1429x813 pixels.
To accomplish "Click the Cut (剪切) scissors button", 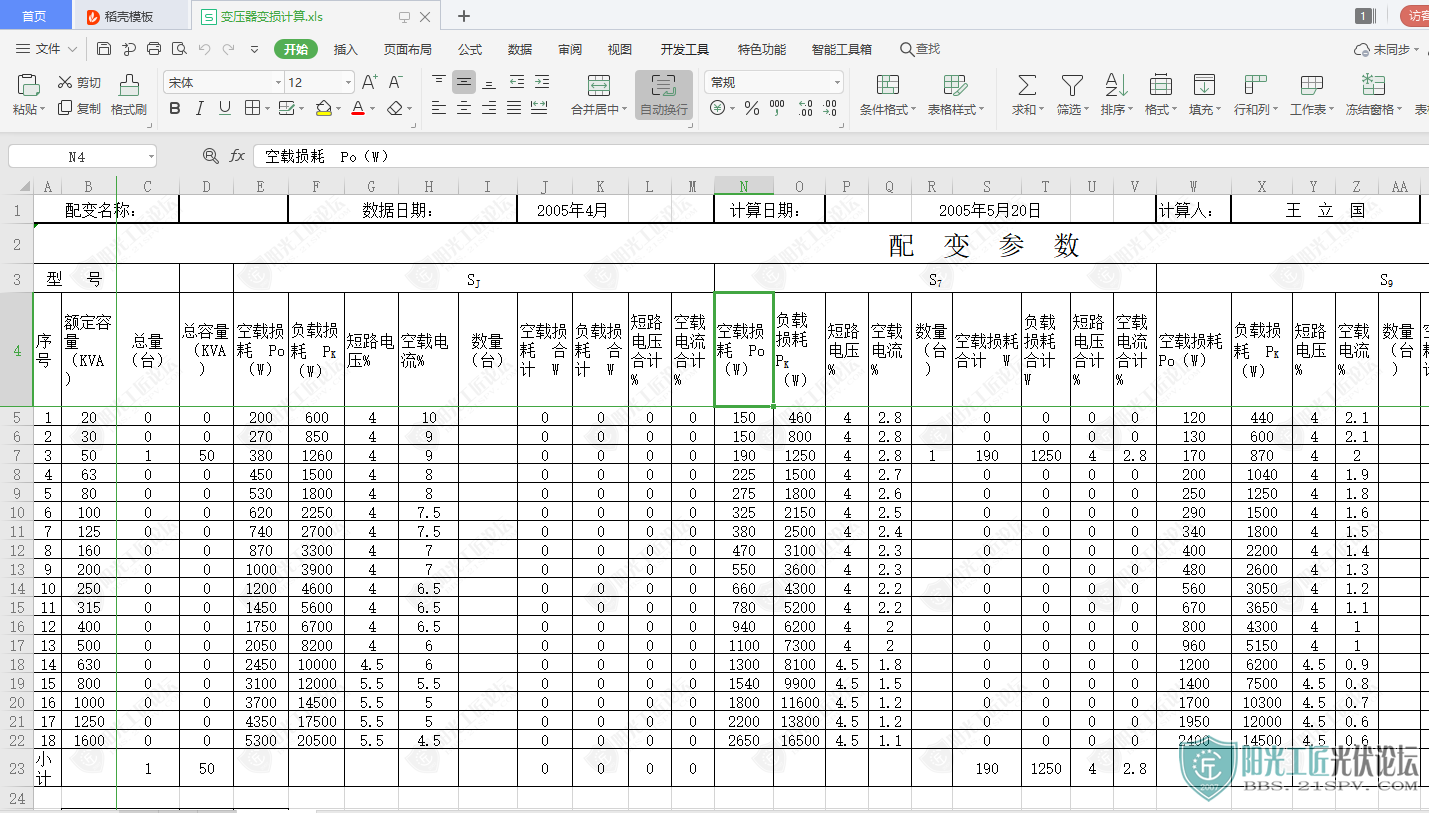I will point(80,83).
